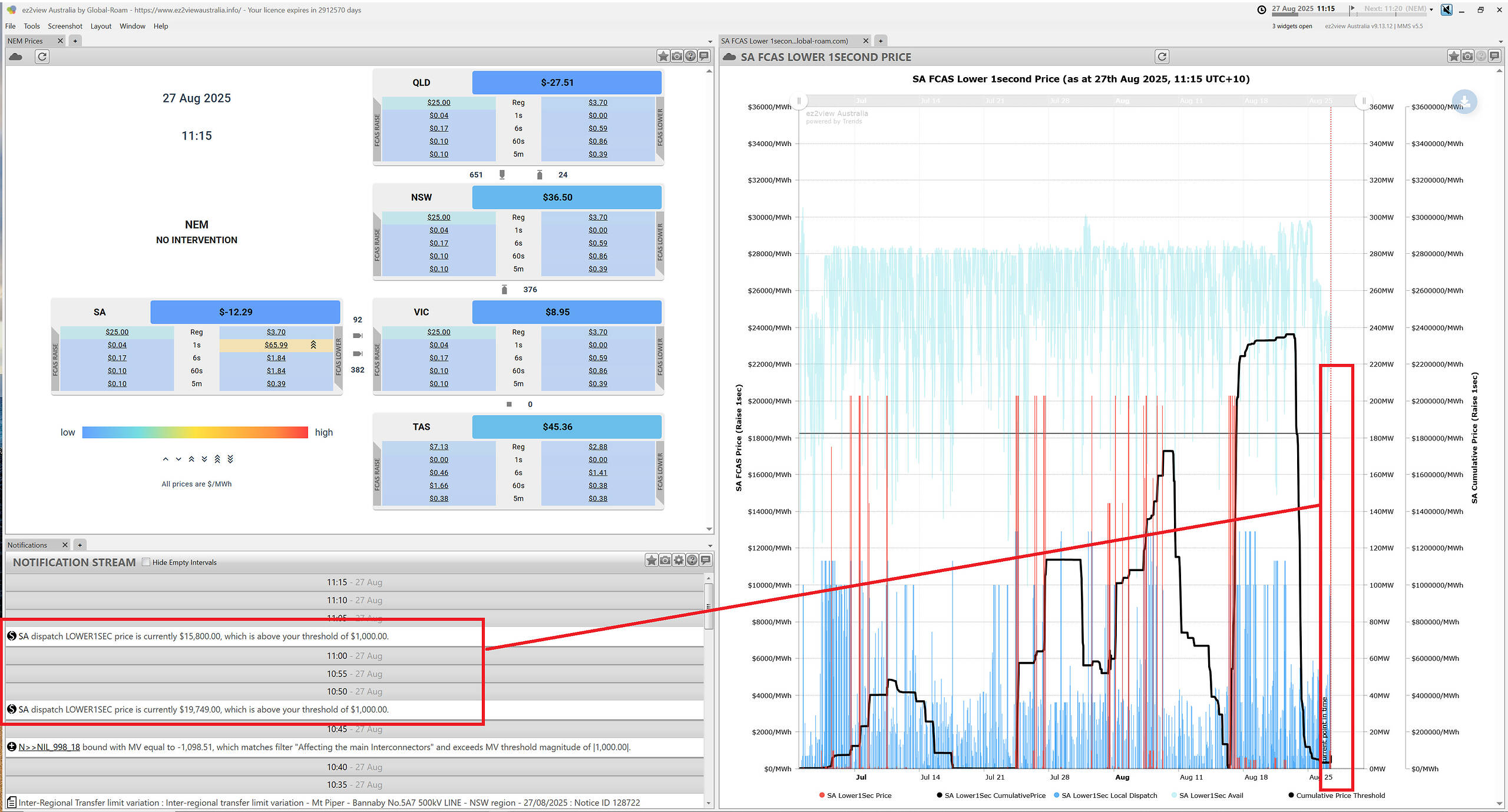Image resolution: width=1508 pixels, height=812 pixels.
Task: Open the Layout menu
Action: 101,26
